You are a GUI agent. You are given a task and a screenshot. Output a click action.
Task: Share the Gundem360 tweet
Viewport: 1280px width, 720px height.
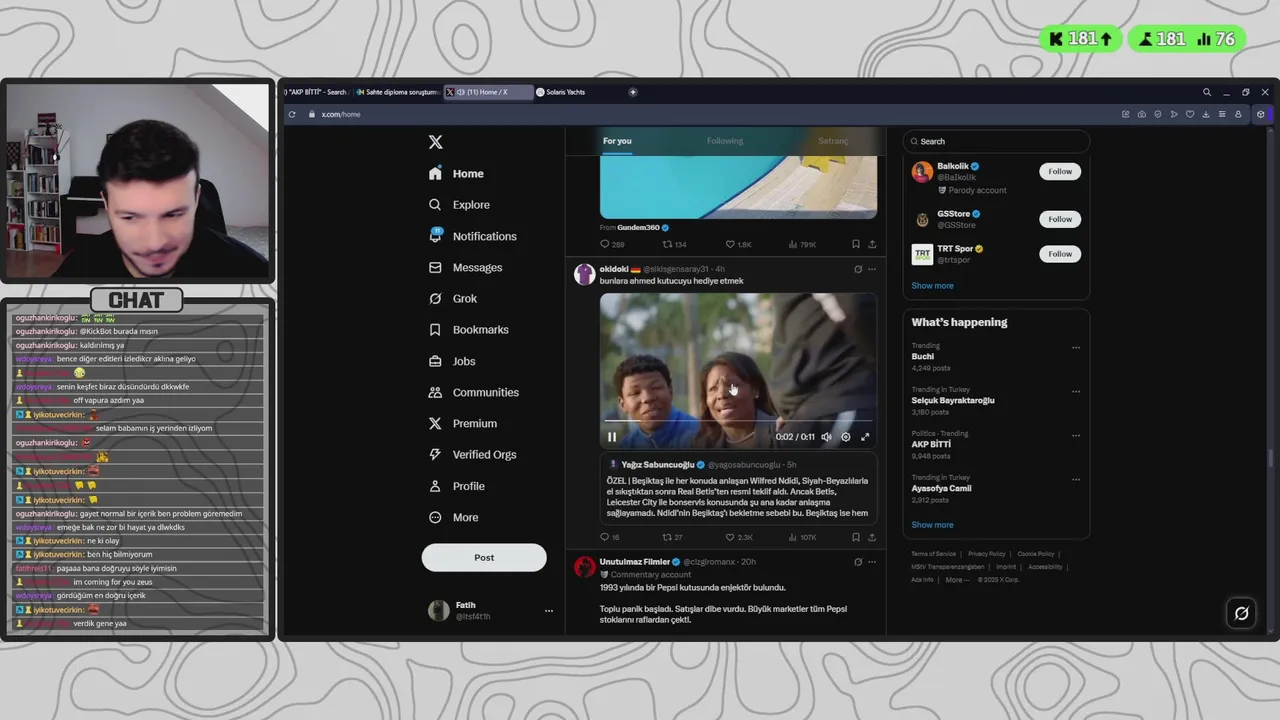coord(872,244)
